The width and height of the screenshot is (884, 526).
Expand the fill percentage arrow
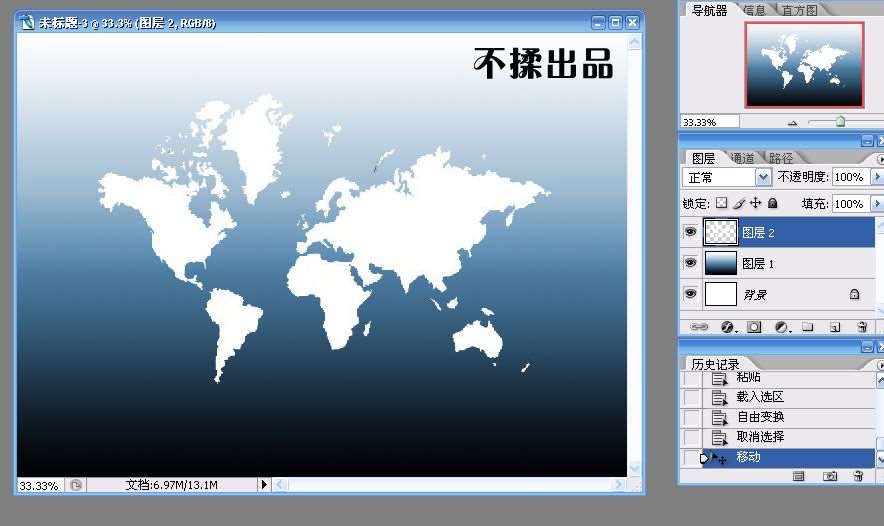[877, 203]
